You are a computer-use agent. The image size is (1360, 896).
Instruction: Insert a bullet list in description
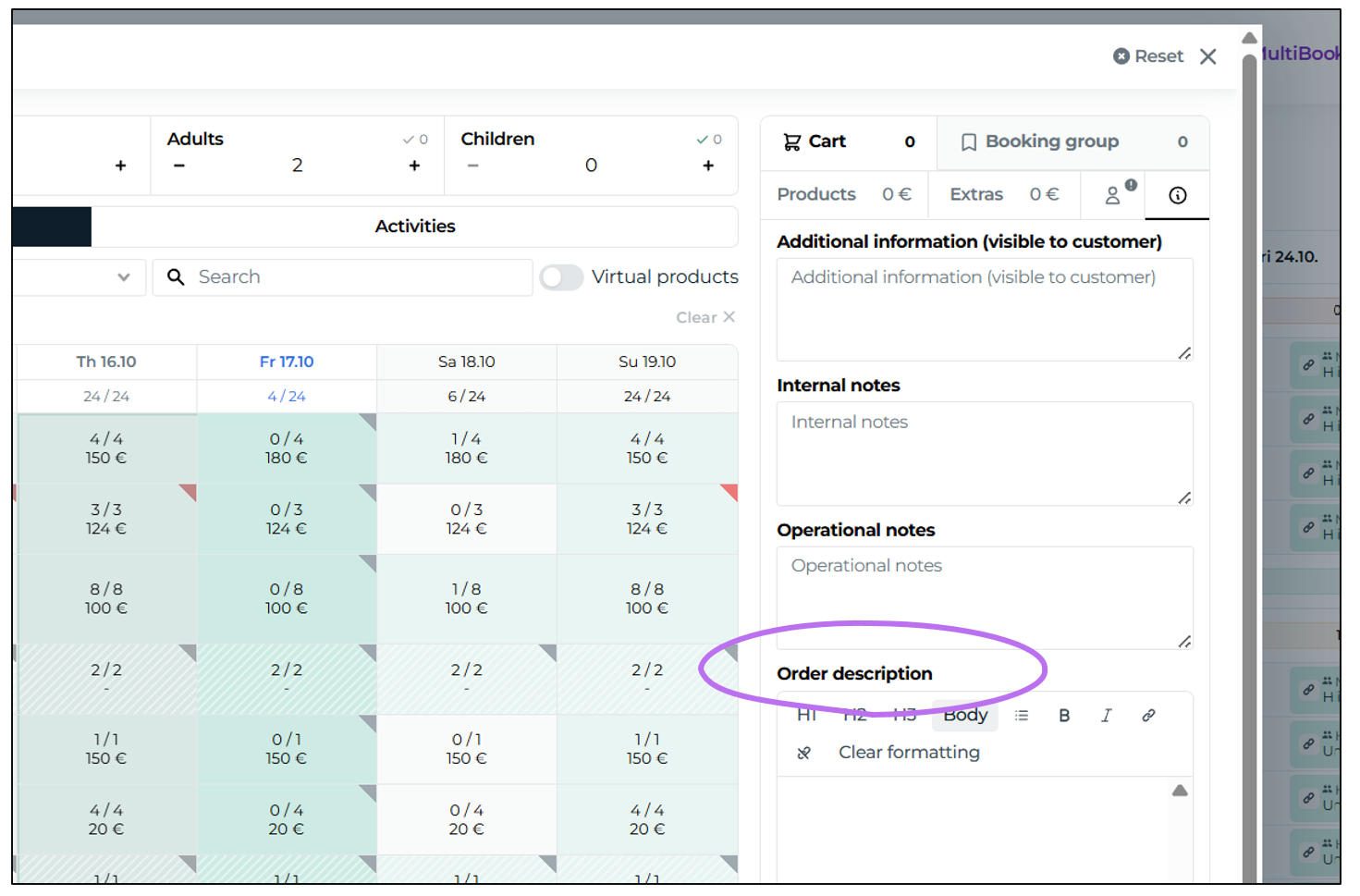coord(1022,716)
